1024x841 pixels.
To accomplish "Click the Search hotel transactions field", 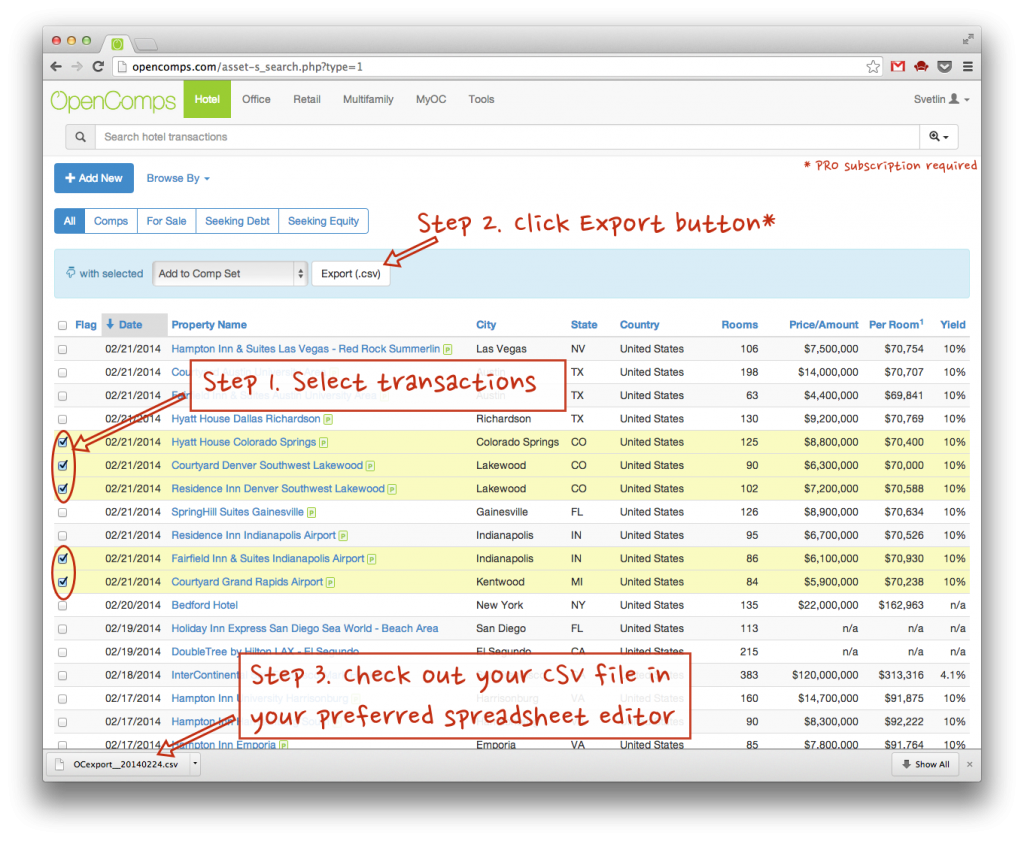I will pos(507,137).
